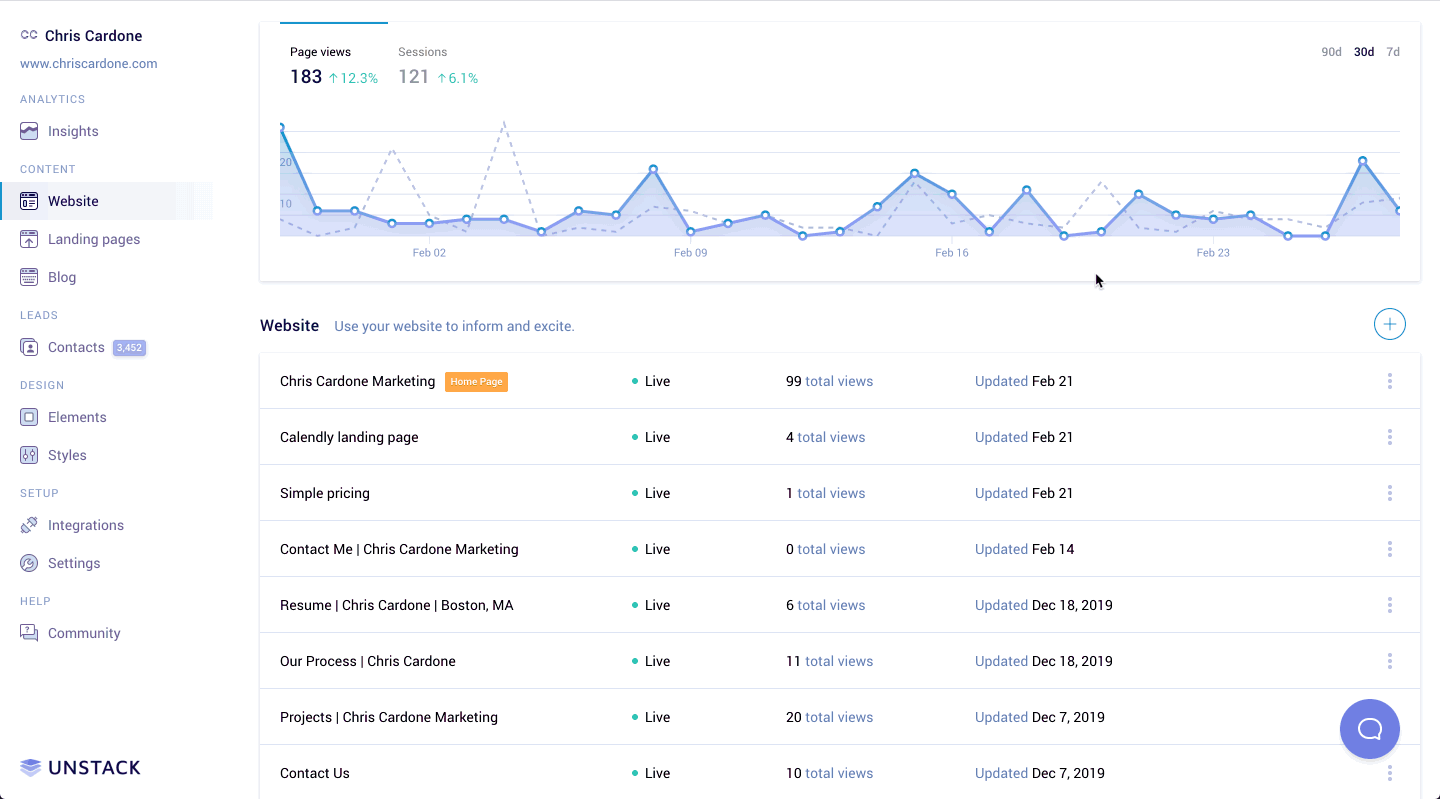Expand the Calendly landing page options menu
This screenshot has width=1440, height=799.
tap(1389, 437)
